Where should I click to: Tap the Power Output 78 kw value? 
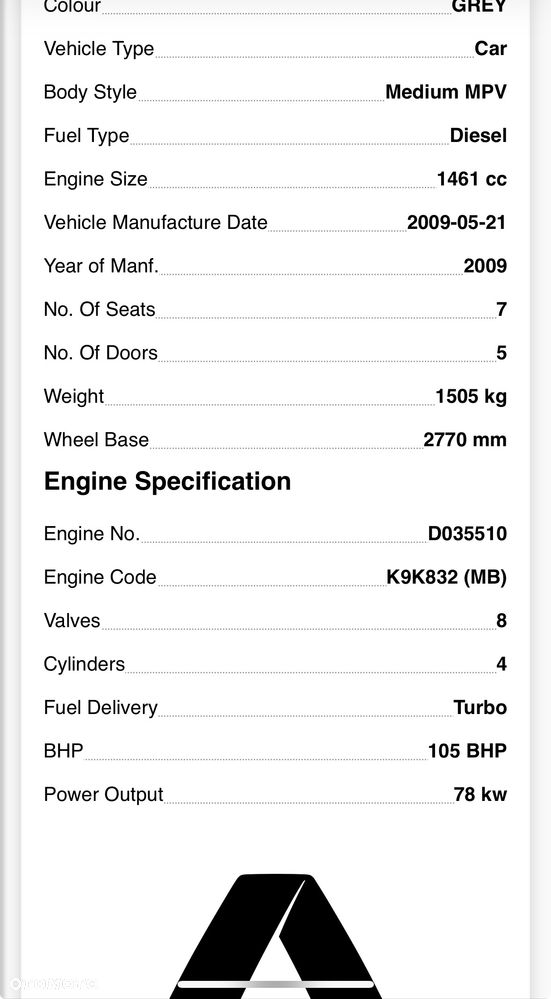click(x=480, y=794)
